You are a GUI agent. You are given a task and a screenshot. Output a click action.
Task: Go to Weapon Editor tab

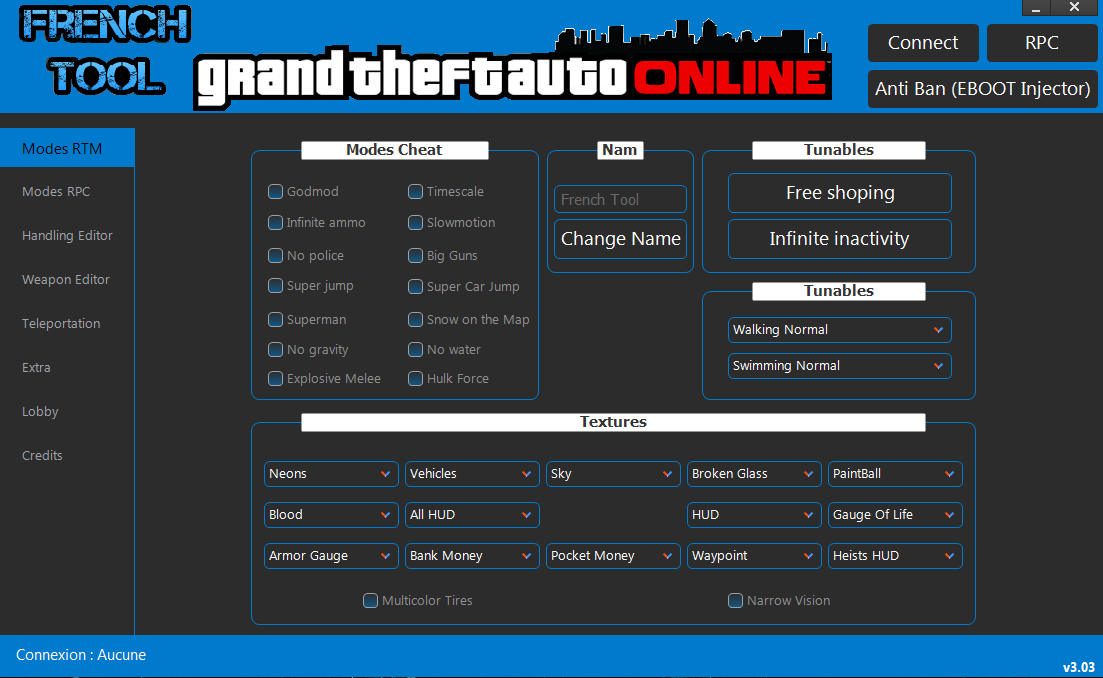pos(67,279)
